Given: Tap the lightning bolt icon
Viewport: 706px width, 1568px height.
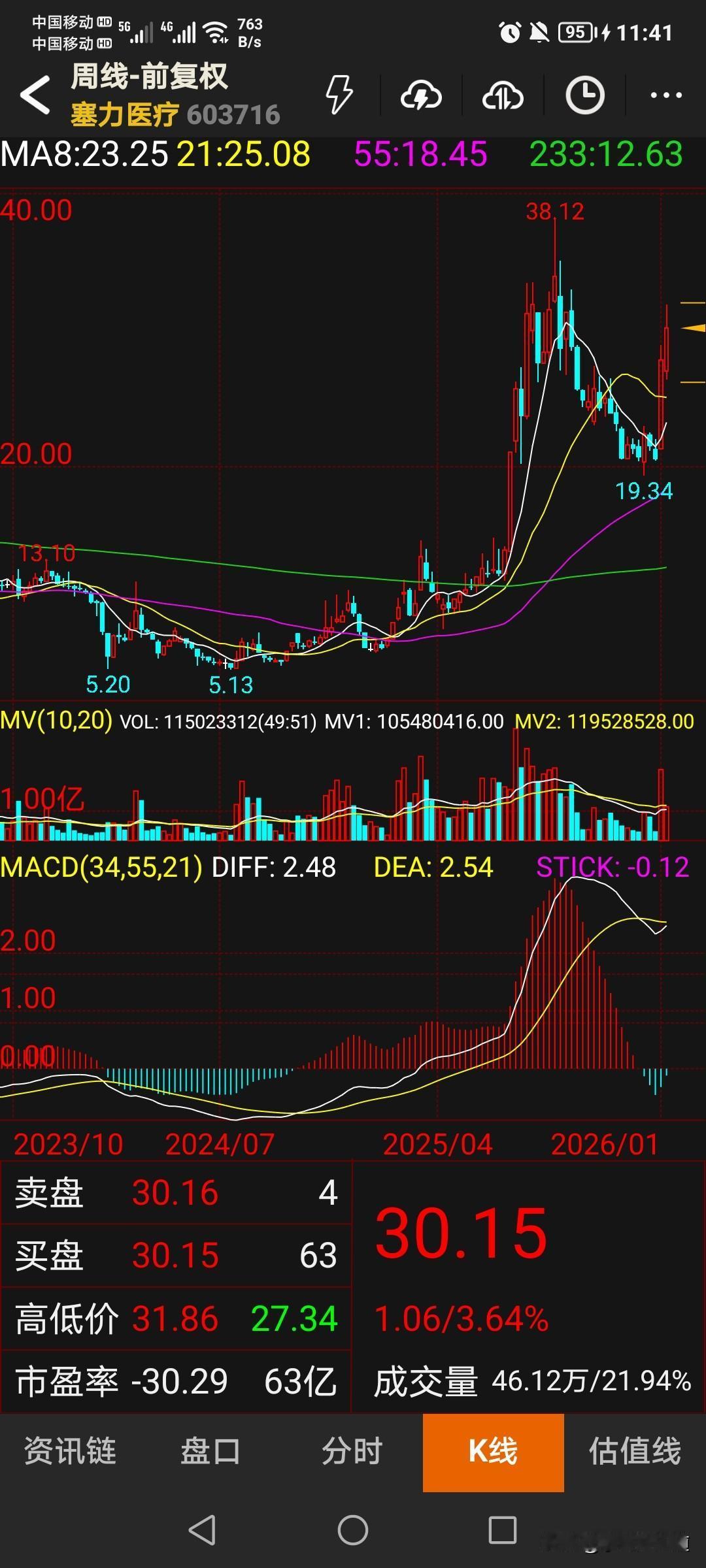Looking at the screenshot, I should (339, 95).
